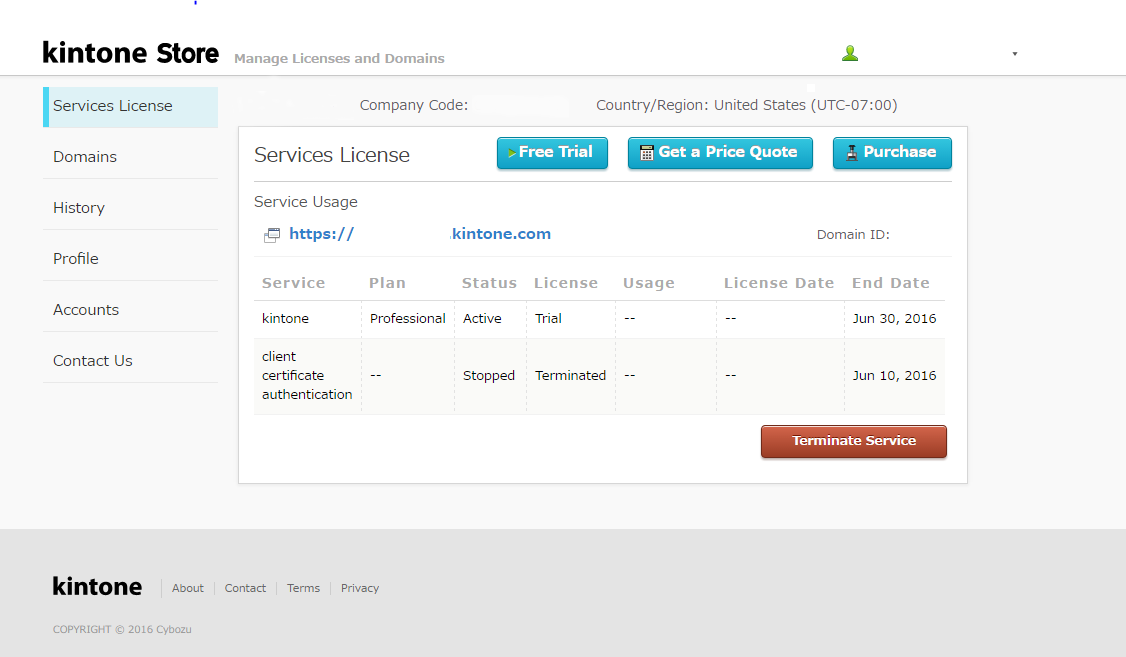Image resolution: width=1126 pixels, height=657 pixels.
Task: Click the License column header
Action: [x=566, y=283]
